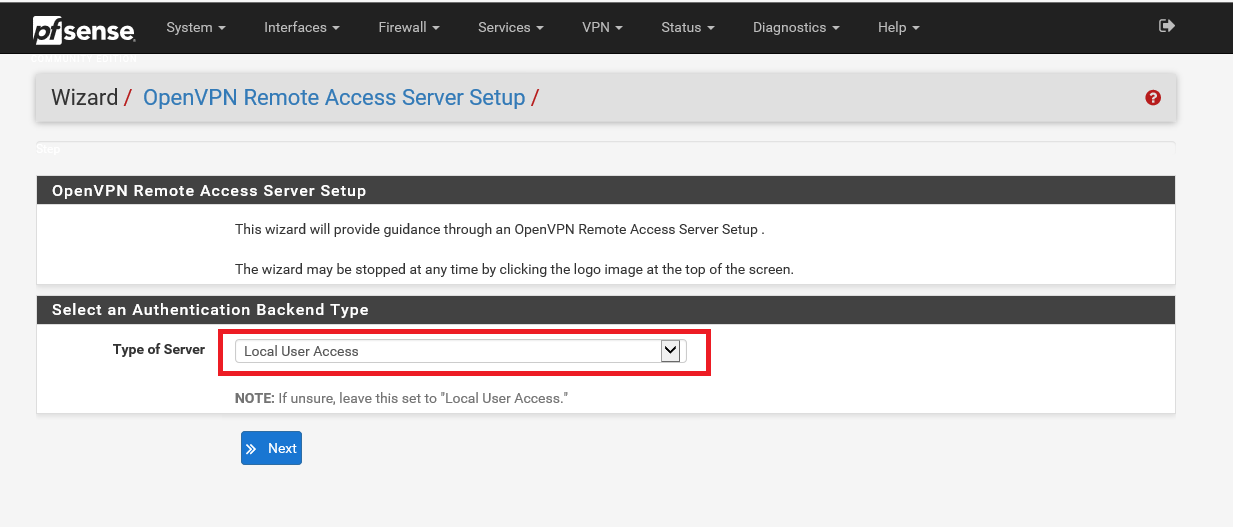1233x527 pixels.
Task: Click the Wizard breadcrumb text
Action: [x=84, y=98]
